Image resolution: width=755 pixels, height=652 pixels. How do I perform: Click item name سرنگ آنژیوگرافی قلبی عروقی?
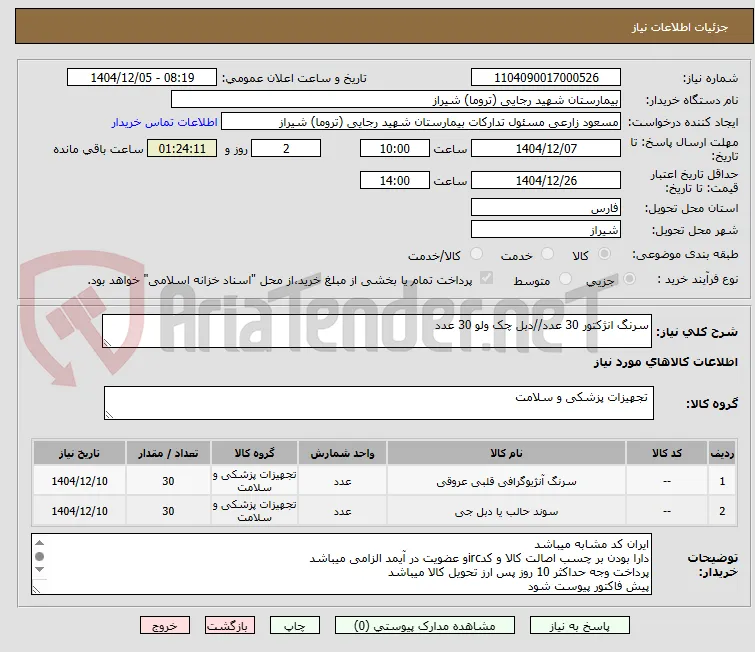point(507,481)
